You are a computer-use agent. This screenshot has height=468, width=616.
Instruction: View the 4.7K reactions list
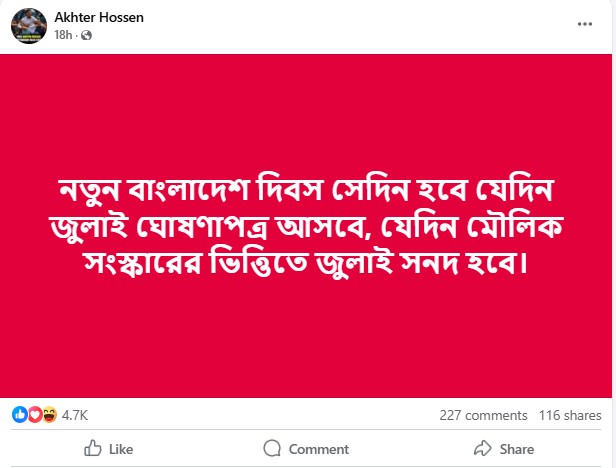[x=75, y=414]
